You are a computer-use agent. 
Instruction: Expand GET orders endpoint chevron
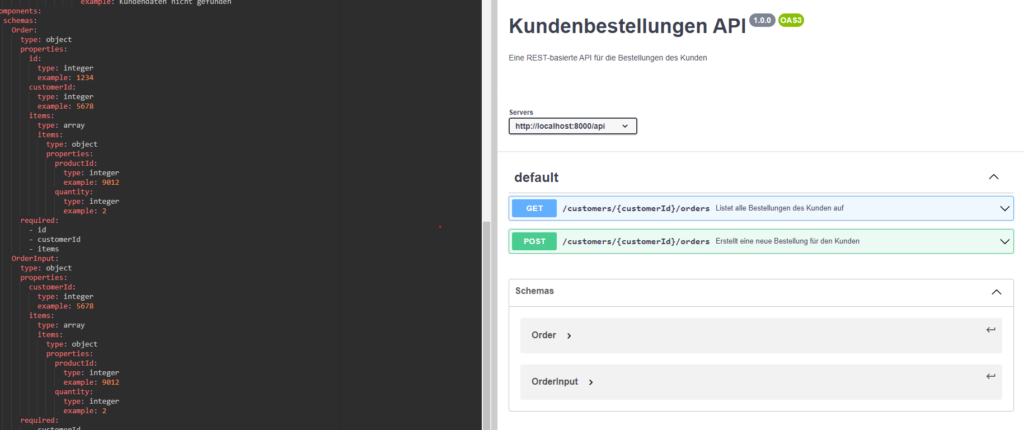1004,208
